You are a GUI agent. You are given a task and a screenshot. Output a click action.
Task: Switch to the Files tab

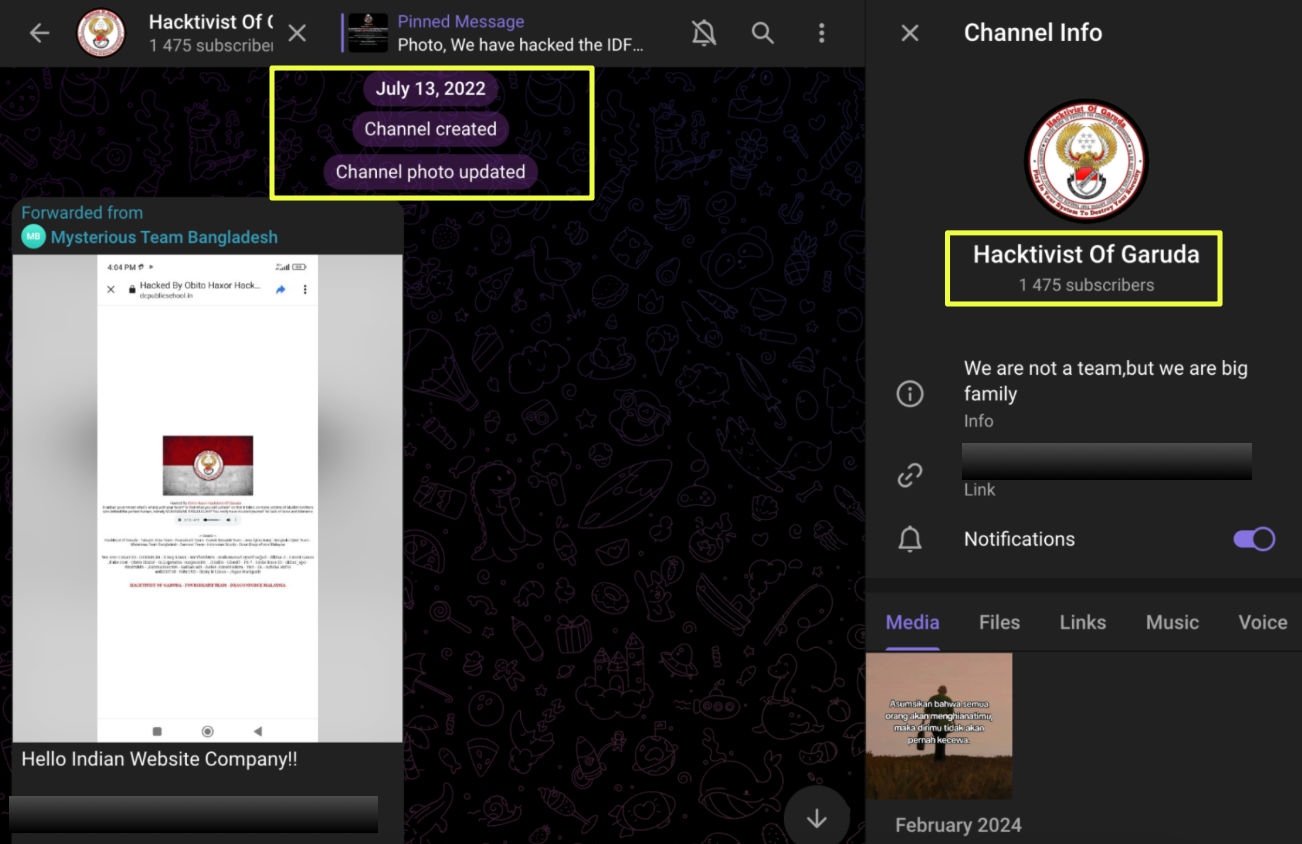click(x=999, y=622)
